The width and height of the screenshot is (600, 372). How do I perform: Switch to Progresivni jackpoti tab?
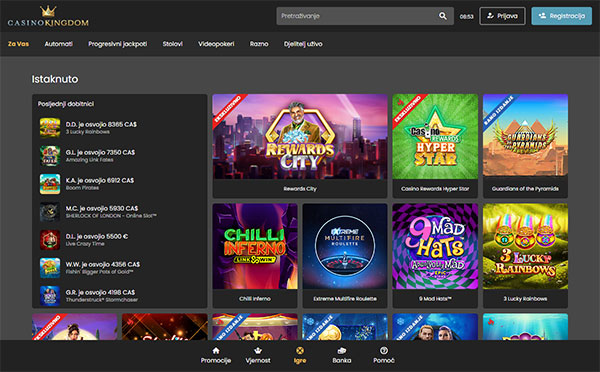pyautogui.click(x=117, y=44)
